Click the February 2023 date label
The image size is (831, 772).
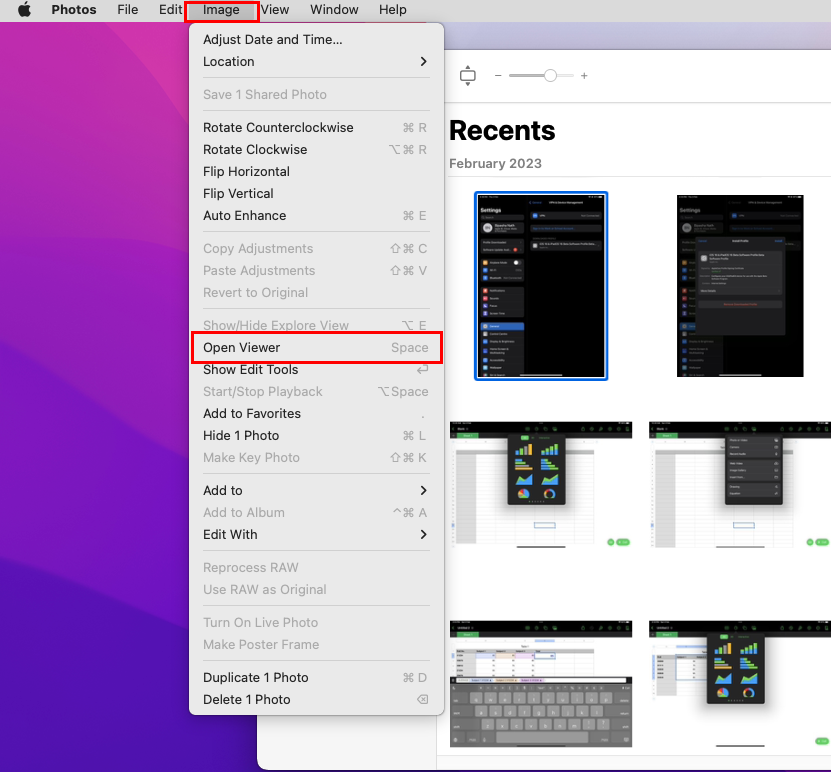click(x=496, y=163)
